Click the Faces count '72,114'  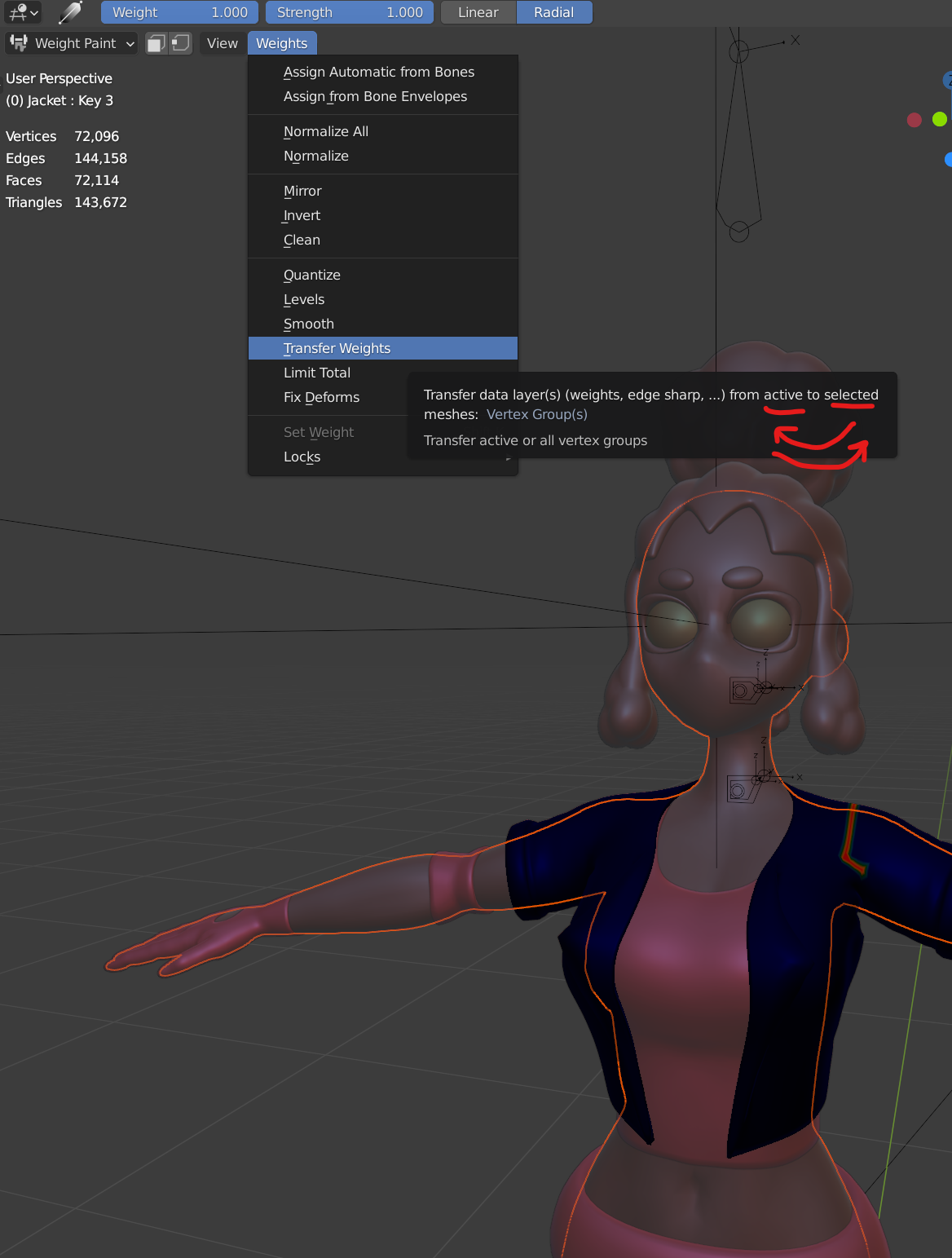(97, 180)
